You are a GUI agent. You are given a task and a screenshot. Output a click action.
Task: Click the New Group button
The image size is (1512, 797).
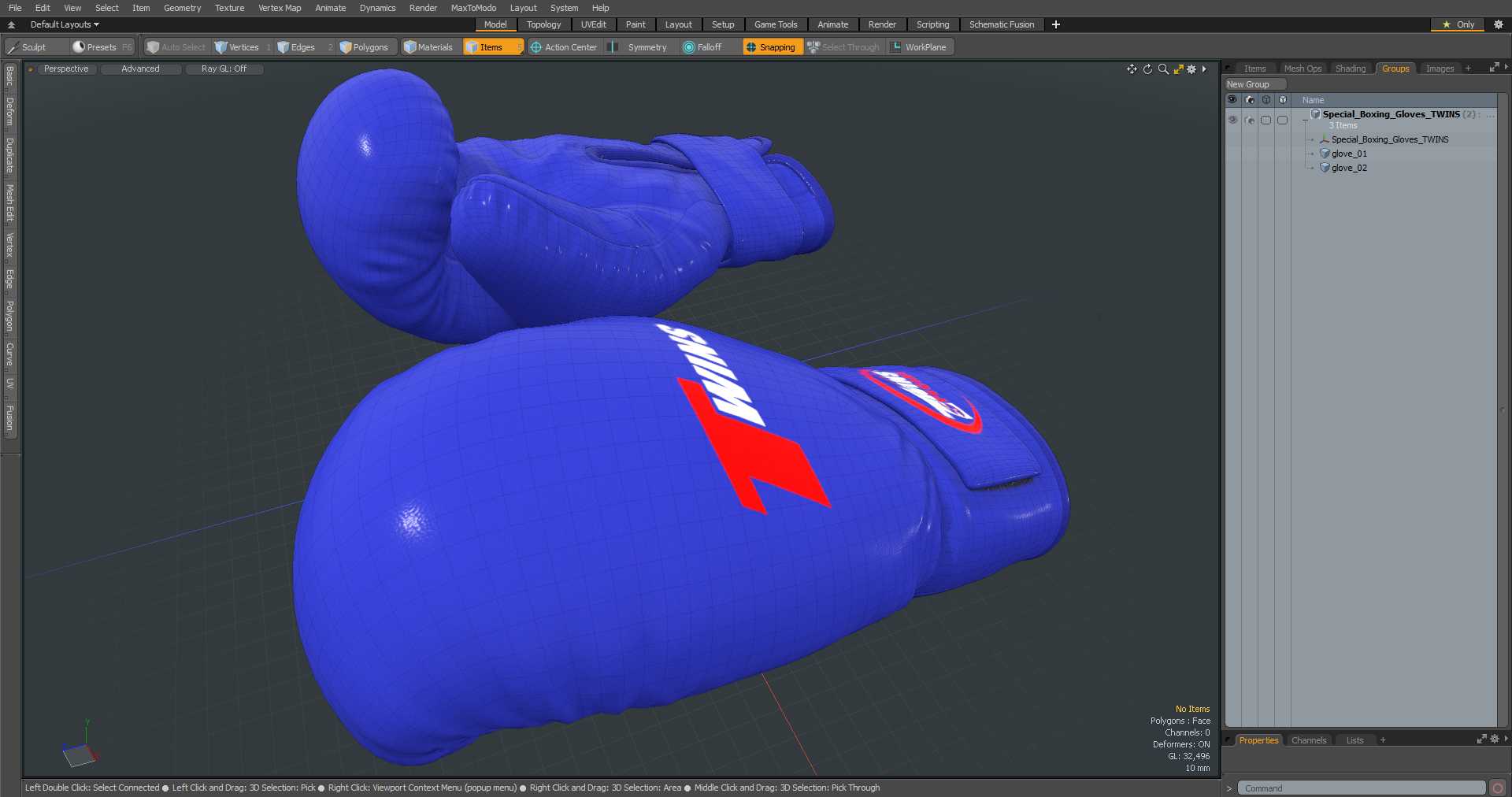1254,84
